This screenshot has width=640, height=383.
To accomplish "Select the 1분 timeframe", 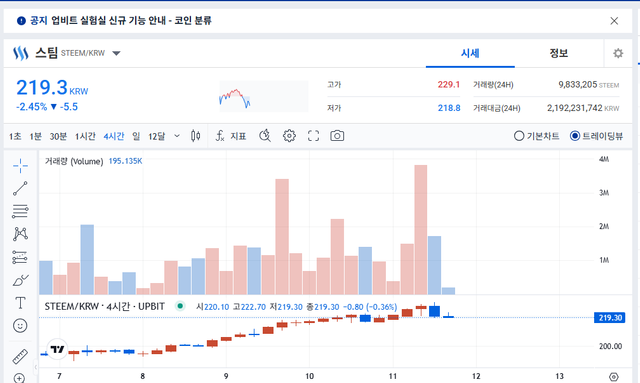I will (36, 136).
